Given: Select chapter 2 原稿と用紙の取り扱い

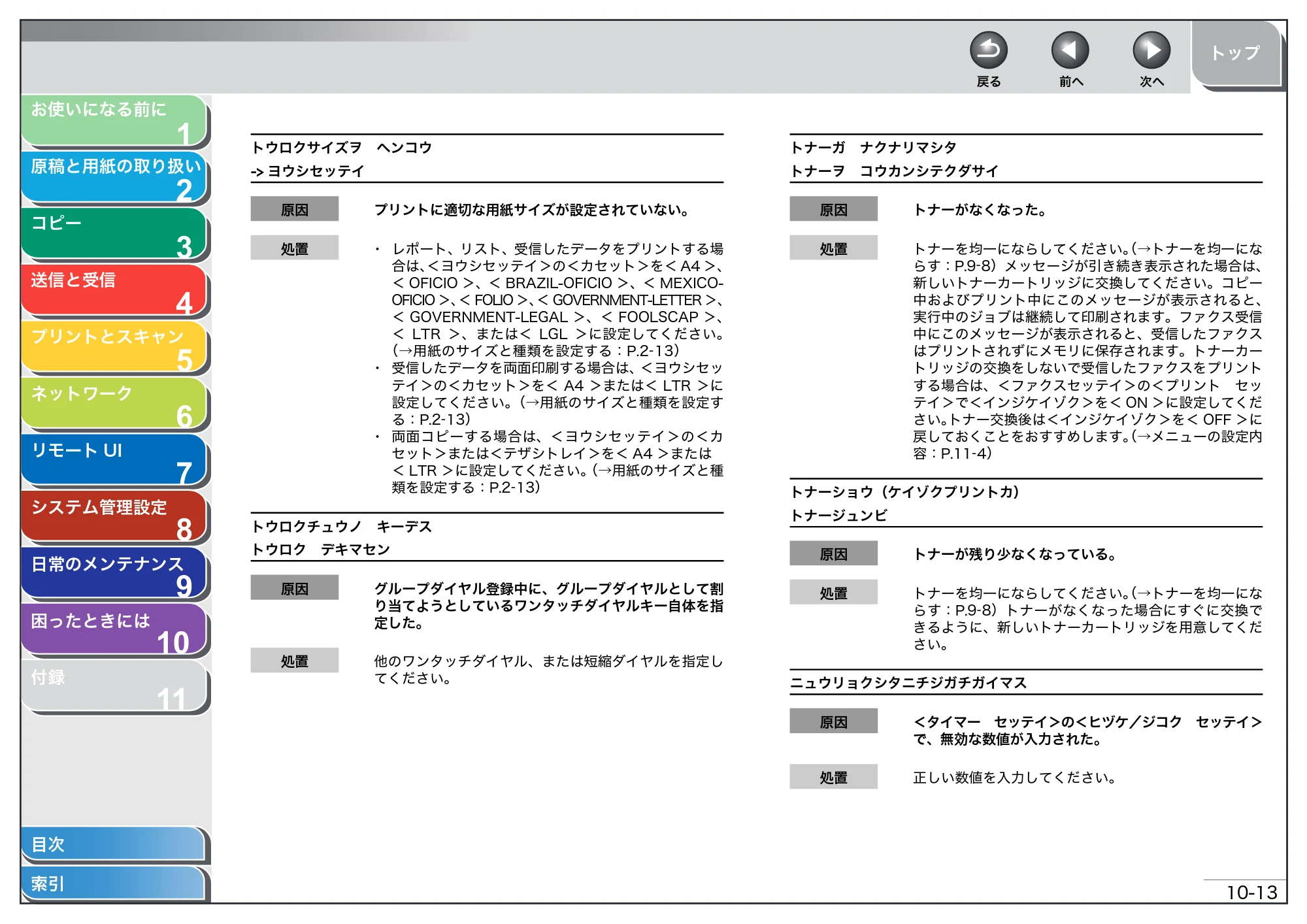Looking at the screenshot, I should coord(114,178).
